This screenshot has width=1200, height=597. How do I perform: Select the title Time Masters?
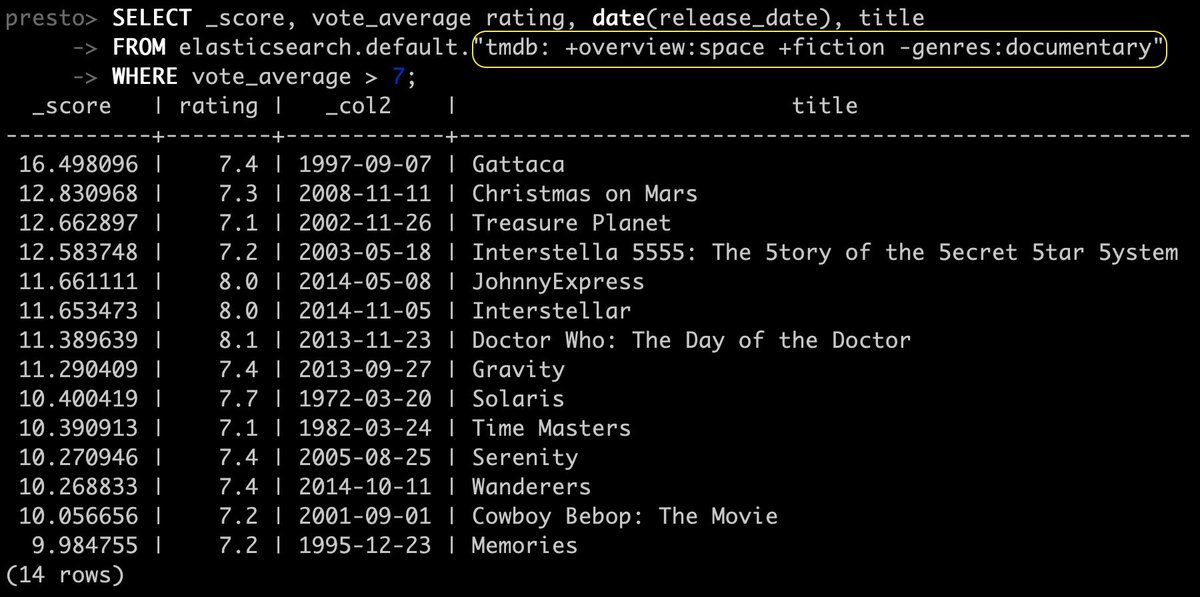tap(551, 428)
